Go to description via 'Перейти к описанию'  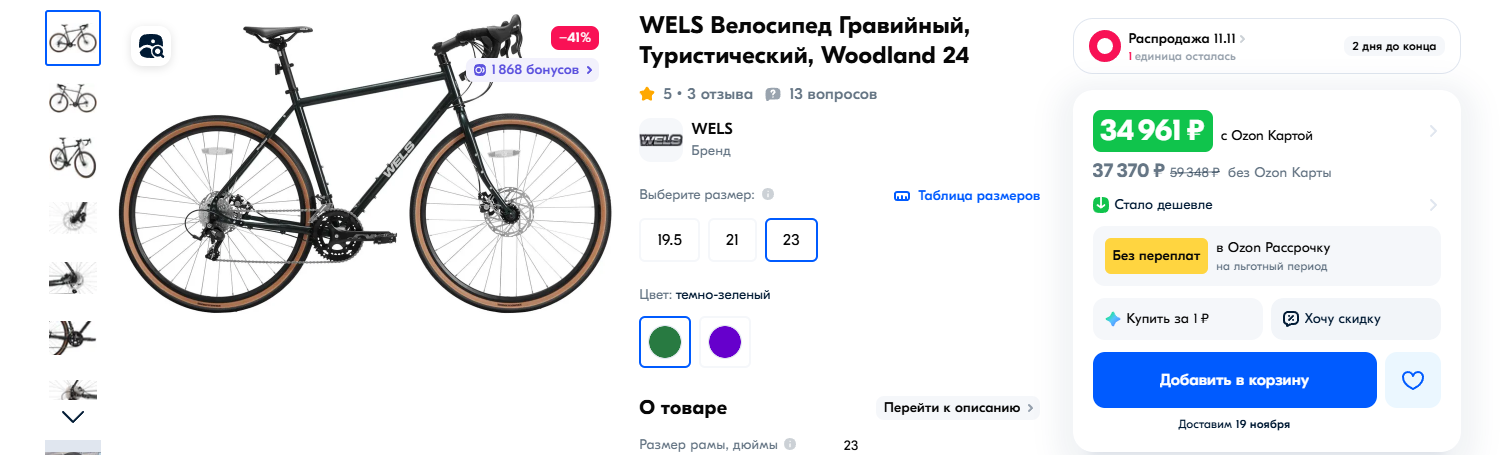click(x=957, y=408)
